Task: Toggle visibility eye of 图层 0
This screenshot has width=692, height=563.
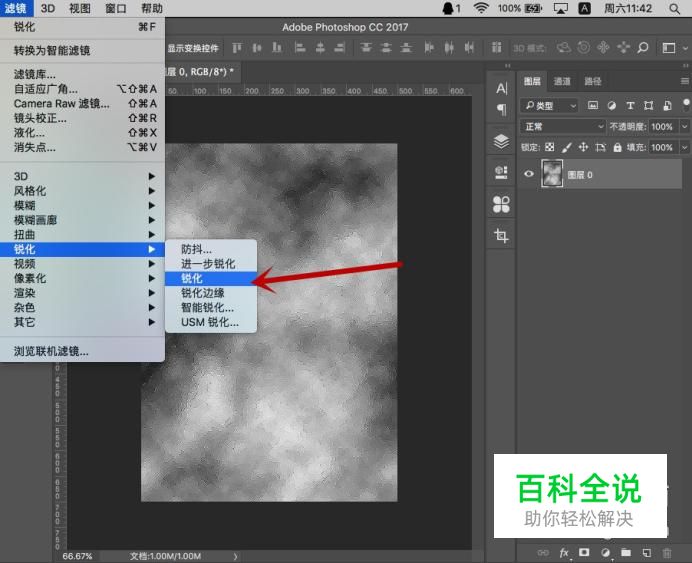Action: coord(528,174)
